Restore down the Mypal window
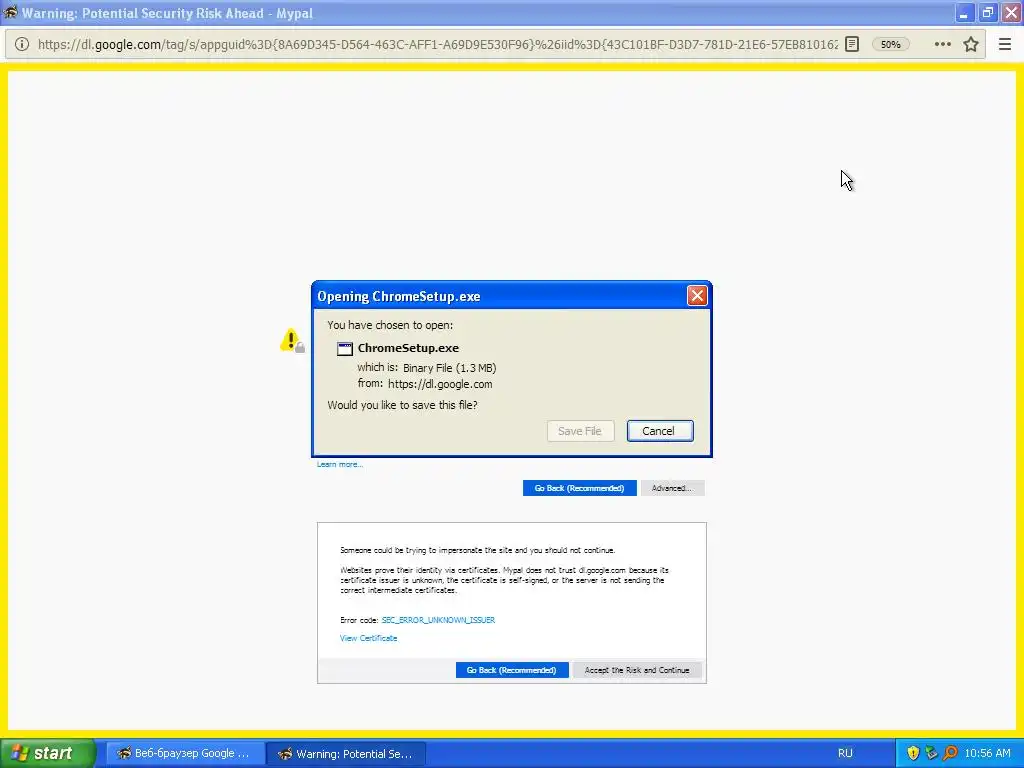This screenshot has width=1024, height=768. (987, 13)
